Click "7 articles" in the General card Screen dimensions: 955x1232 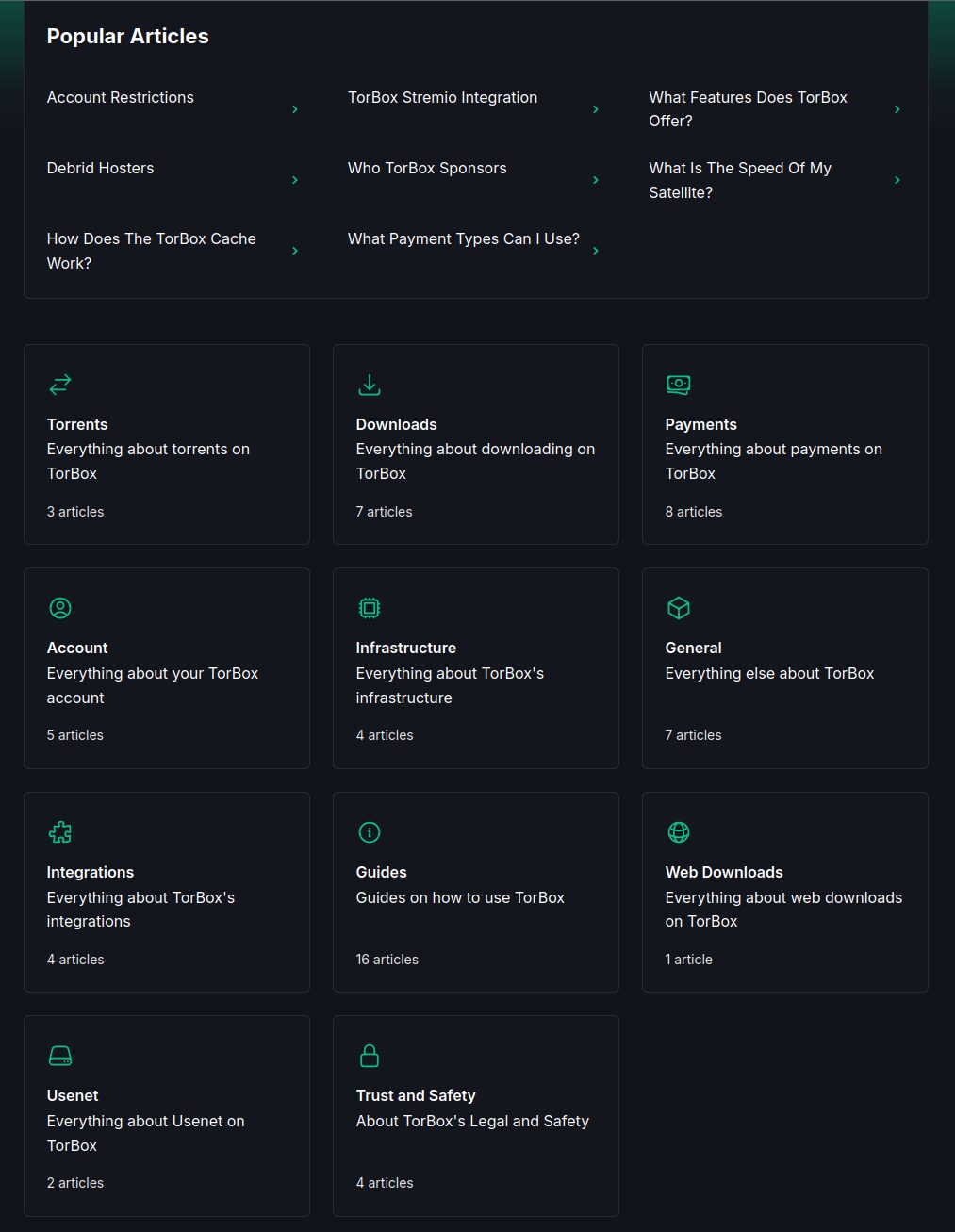(x=694, y=735)
